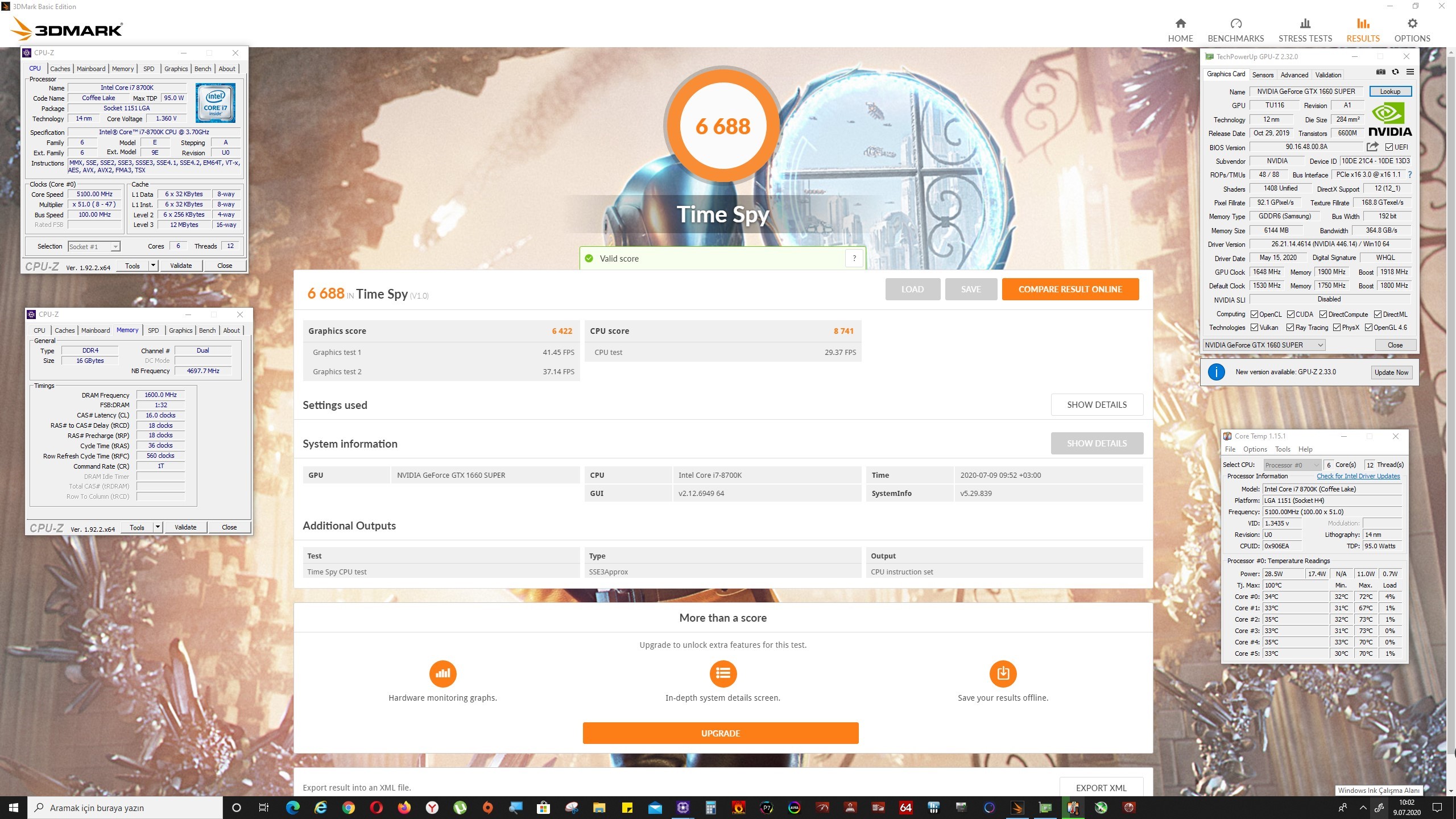Viewport: 1456px width, 819px height.
Task: Open CPU-Z Tools dropdown arrow in the CPU tab window
Action: tap(153, 266)
